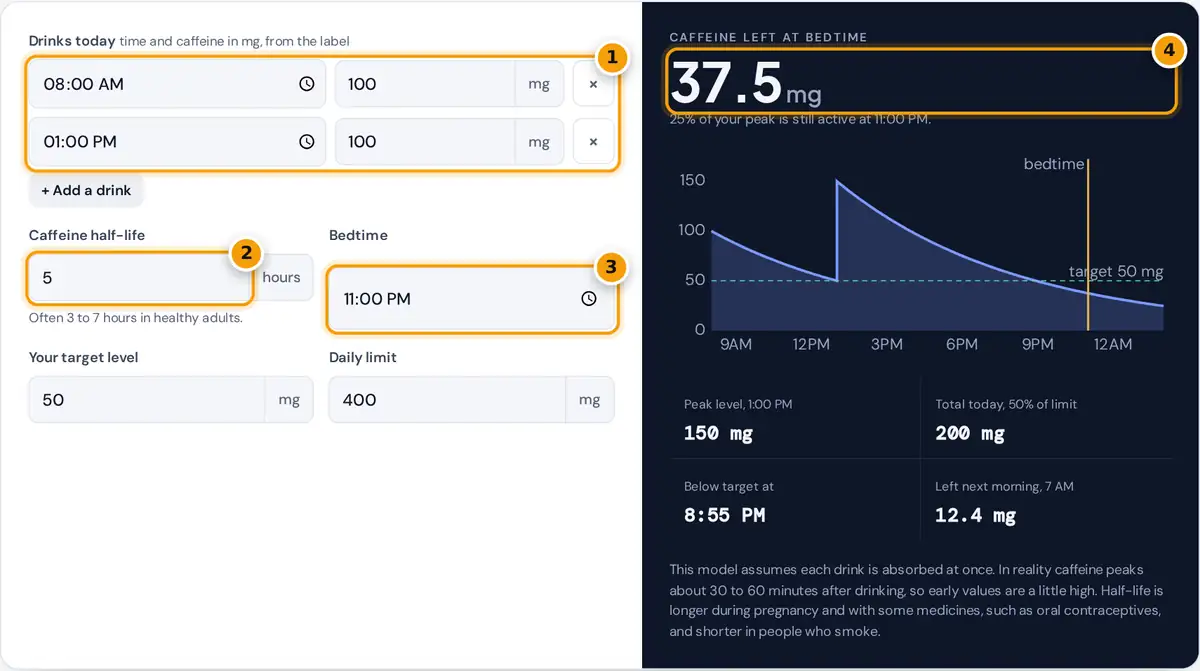Viewport: 1200px width, 671px height.
Task: Open time picker clock icon for 08:00 AM drink
Action: (307, 84)
